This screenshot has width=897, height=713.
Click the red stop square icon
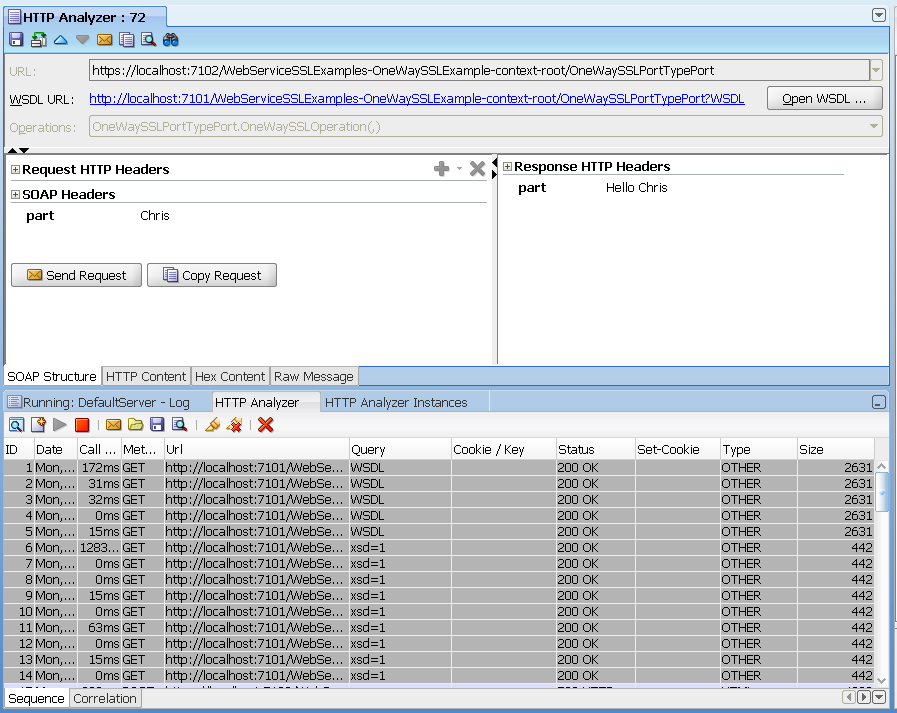point(82,425)
